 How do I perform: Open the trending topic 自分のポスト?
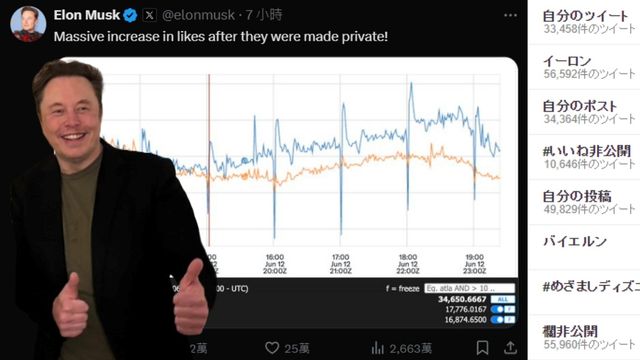click(580, 106)
